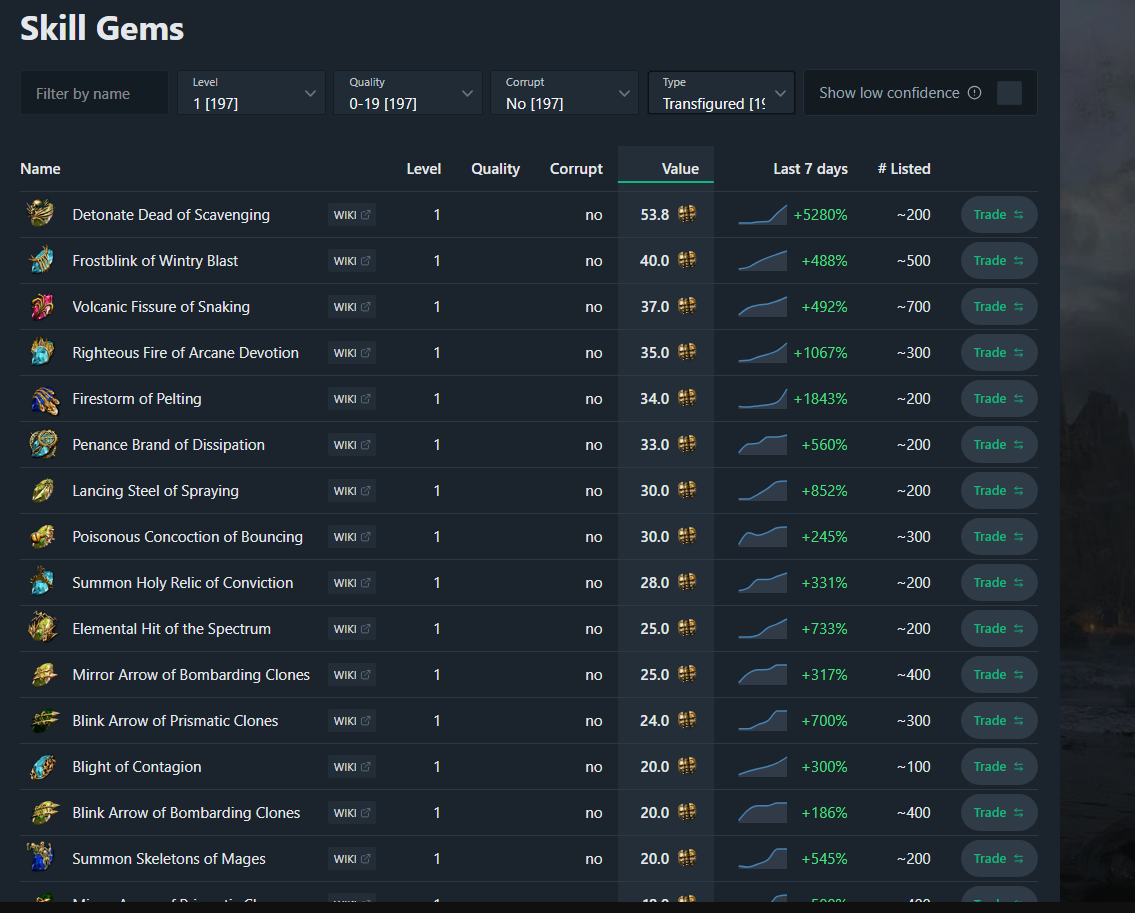This screenshot has height=913, width=1135.
Task: Click the Blight of Contagion gem icon
Action: click(x=43, y=767)
